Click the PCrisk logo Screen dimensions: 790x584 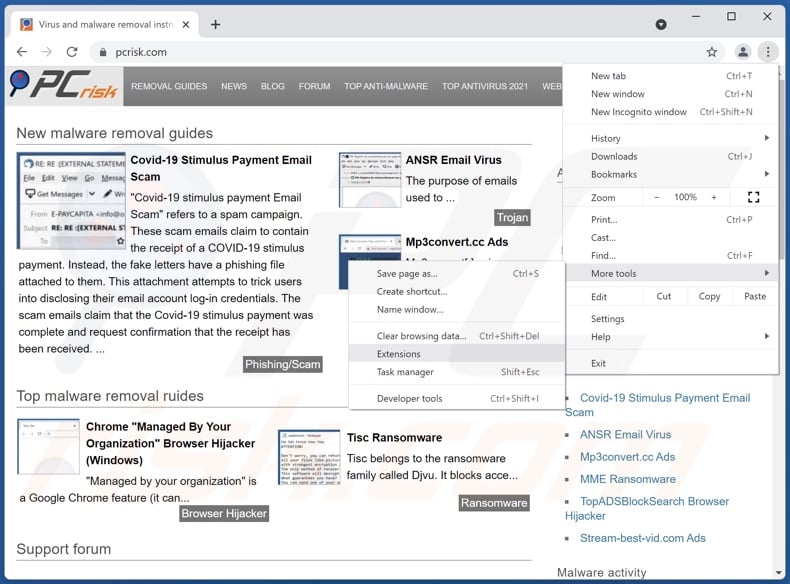64,87
